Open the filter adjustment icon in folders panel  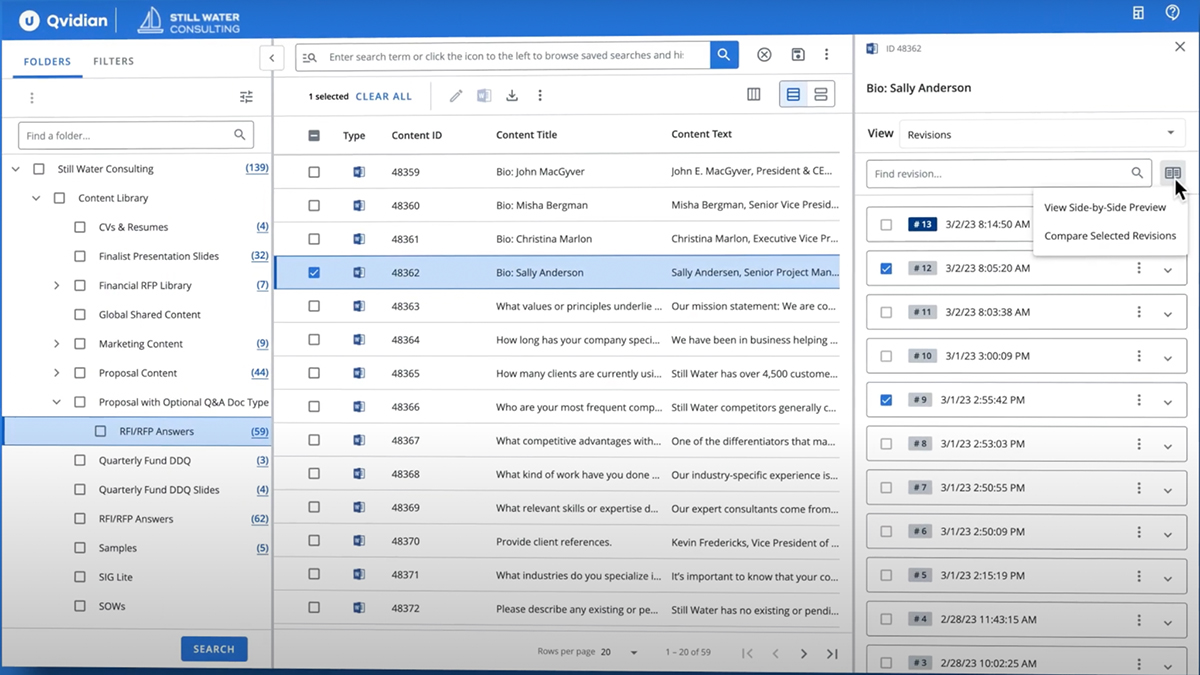246,96
